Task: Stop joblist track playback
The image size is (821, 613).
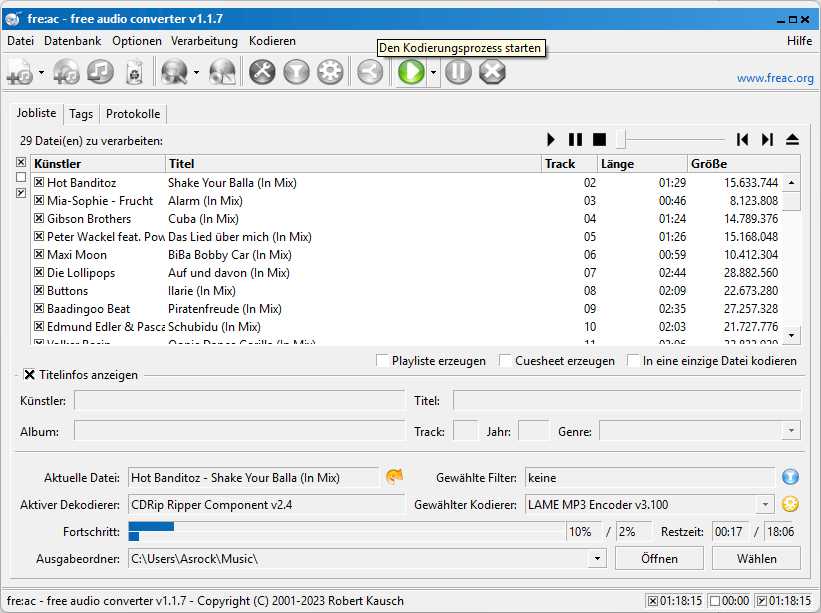Action: point(600,140)
